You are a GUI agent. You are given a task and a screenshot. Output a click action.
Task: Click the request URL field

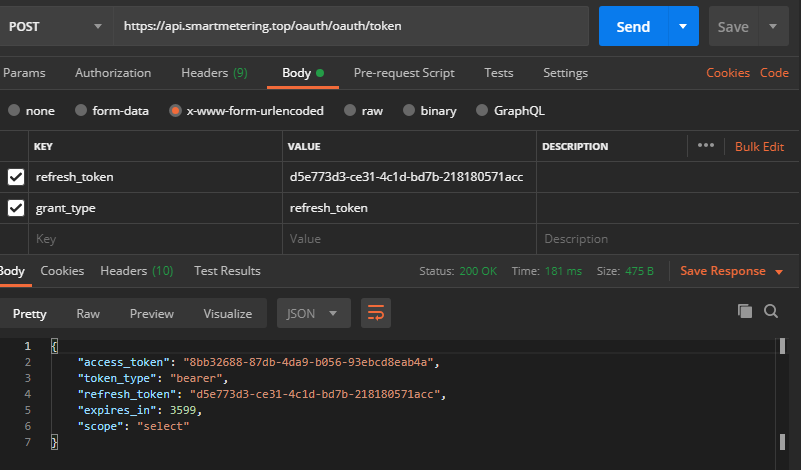pyautogui.click(x=351, y=26)
